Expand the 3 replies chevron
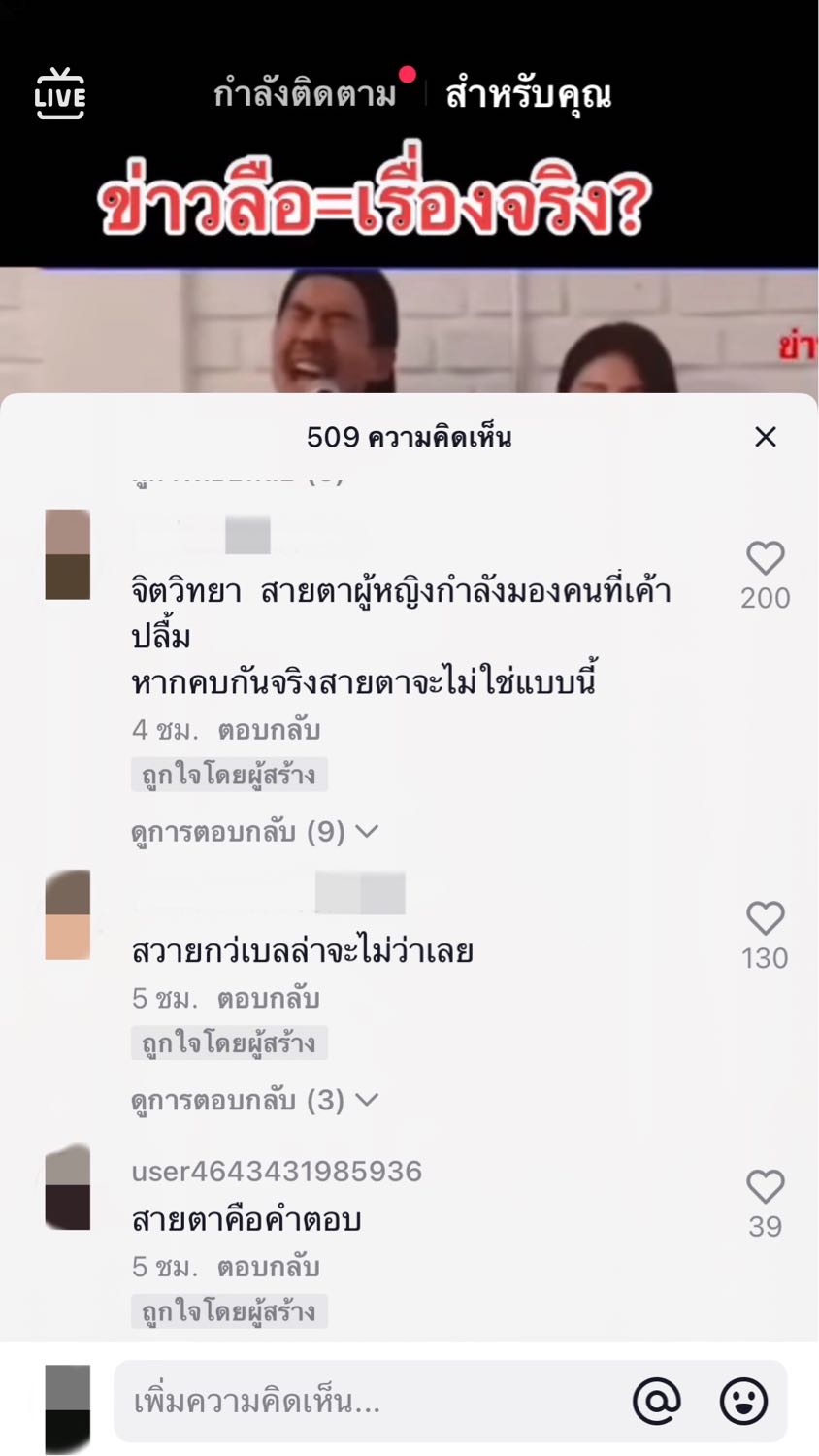The height and width of the screenshot is (1456, 819). tap(367, 1100)
